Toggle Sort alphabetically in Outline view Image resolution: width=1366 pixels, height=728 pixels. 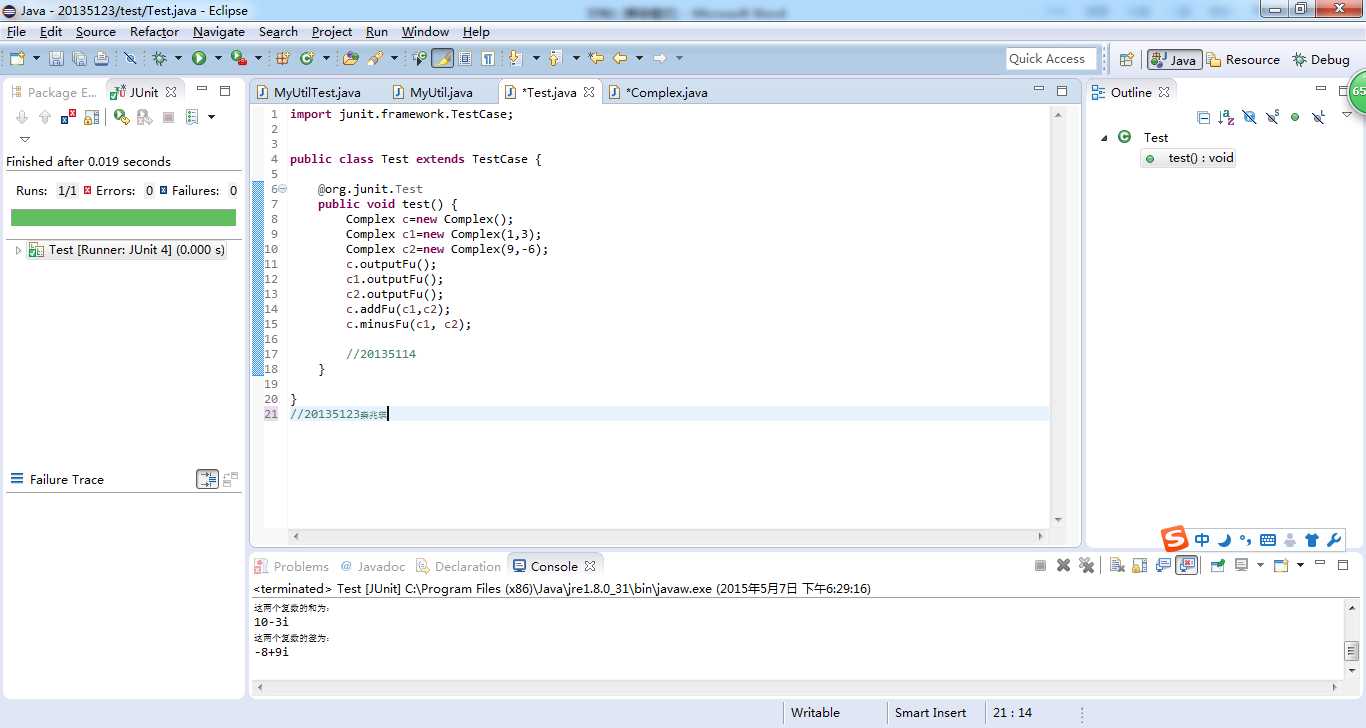(1226, 117)
